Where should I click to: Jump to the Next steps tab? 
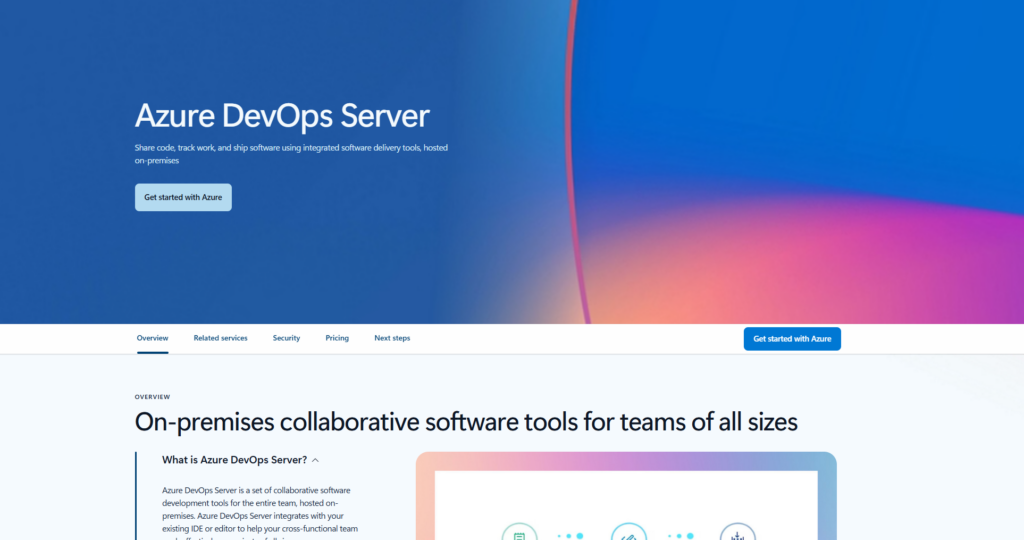tap(392, 338)
